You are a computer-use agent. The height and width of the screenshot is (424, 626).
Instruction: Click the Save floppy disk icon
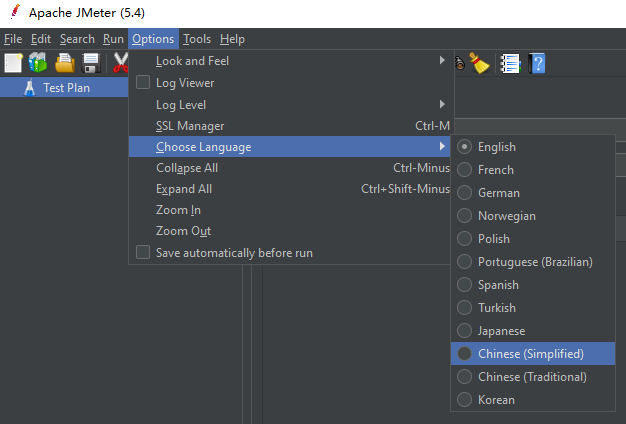pyautogui.click(x=91, y=63)
